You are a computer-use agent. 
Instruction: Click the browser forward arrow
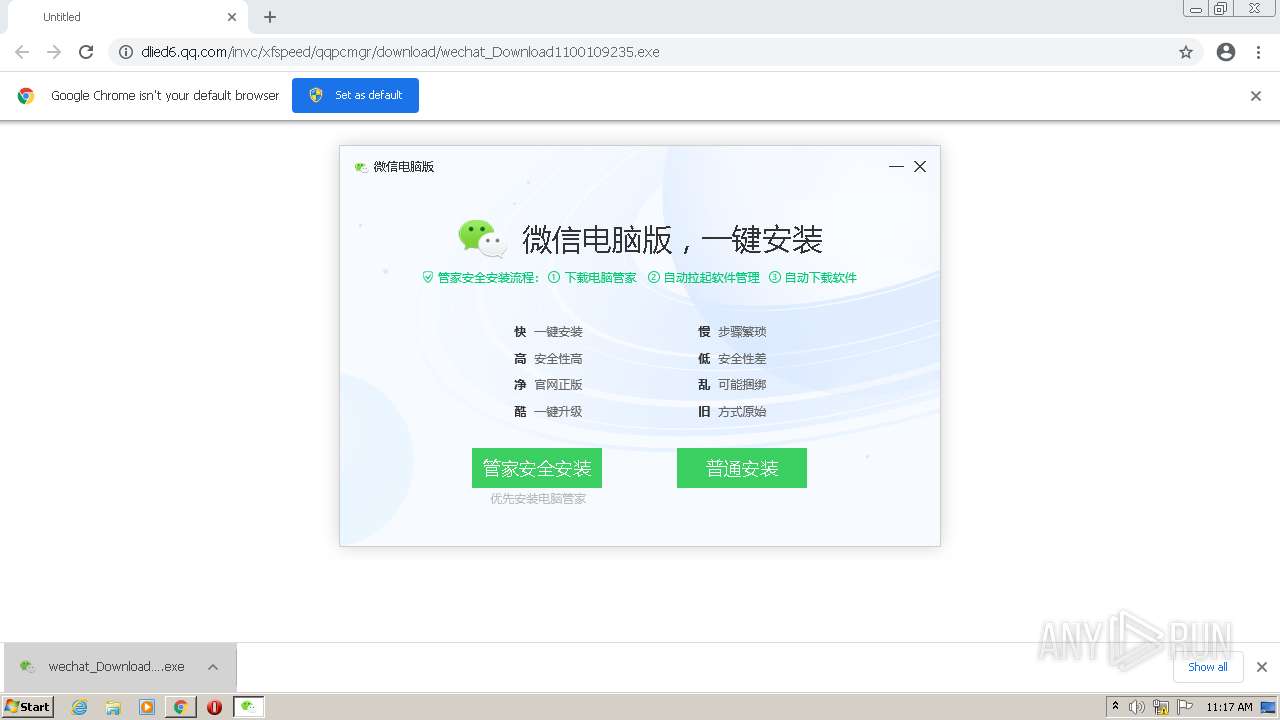point(54,52)
